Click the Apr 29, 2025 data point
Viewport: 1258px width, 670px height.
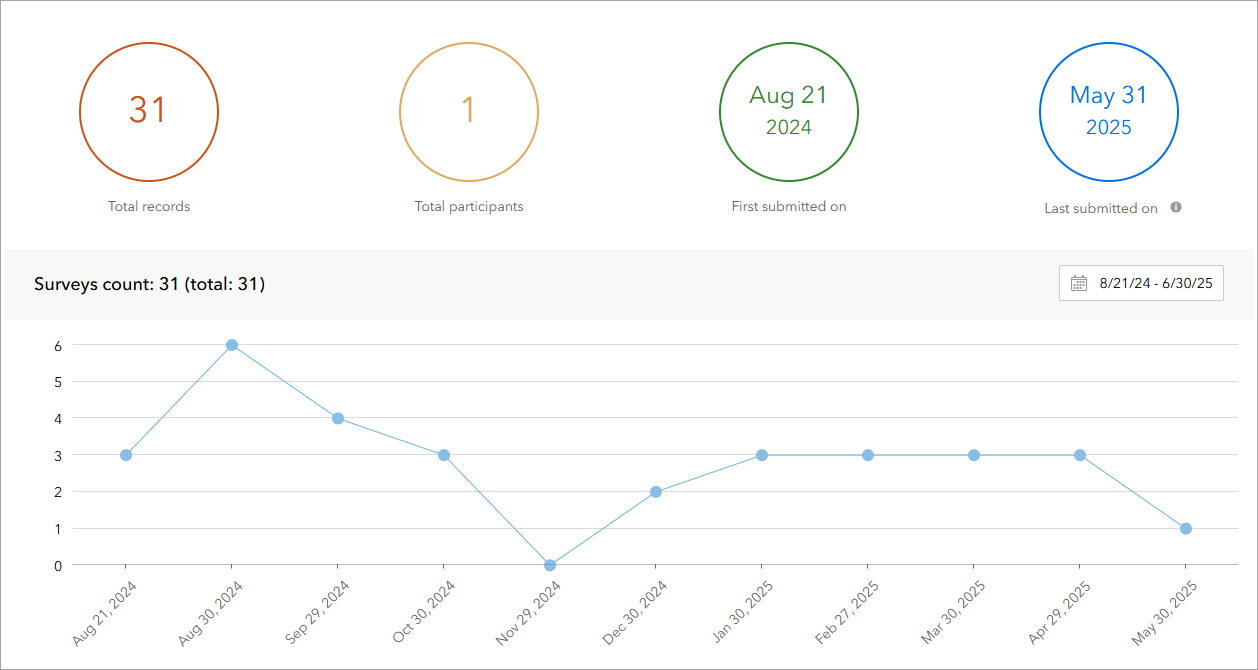click(1080, 455)
